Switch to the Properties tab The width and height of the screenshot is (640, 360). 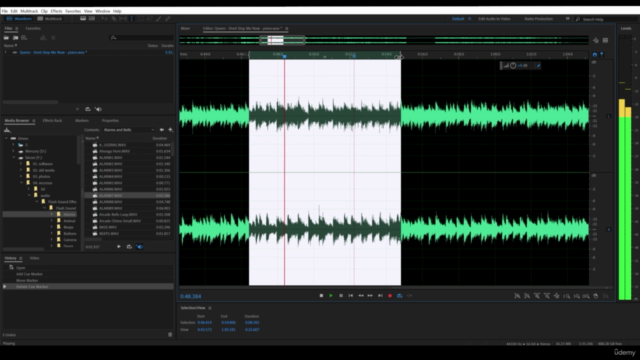tap(110, 121)
